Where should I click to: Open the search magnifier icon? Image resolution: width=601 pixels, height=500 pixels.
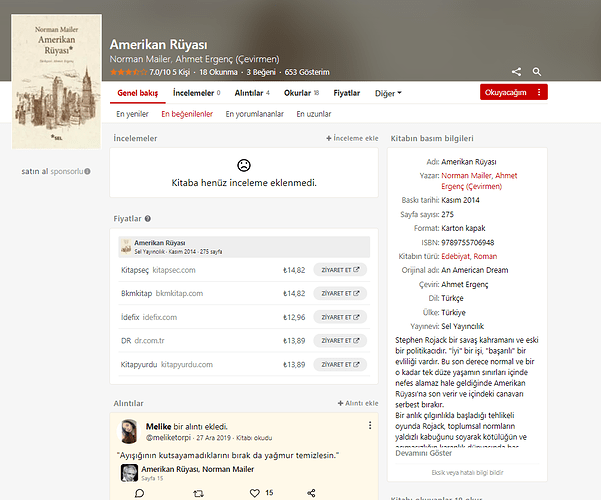pyautogui.click(x=537, y=72)
